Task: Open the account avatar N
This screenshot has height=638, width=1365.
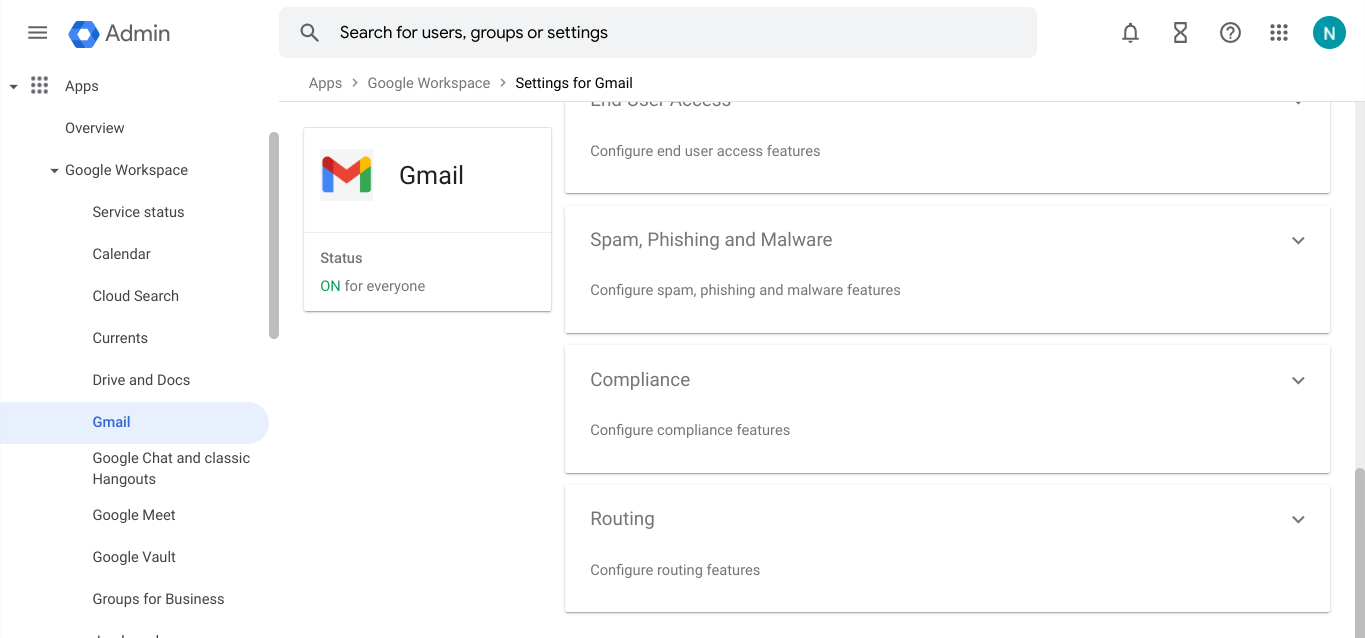Action: (1329, 33)
